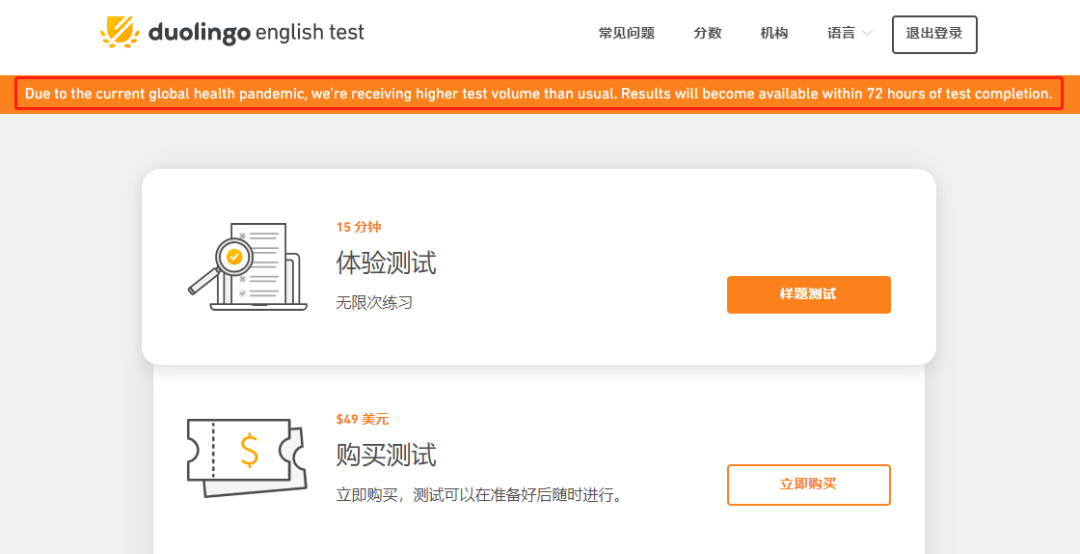This screenshot has height=554, width=1080.
Task: Open the 语言 language menu
Action: 841,33
